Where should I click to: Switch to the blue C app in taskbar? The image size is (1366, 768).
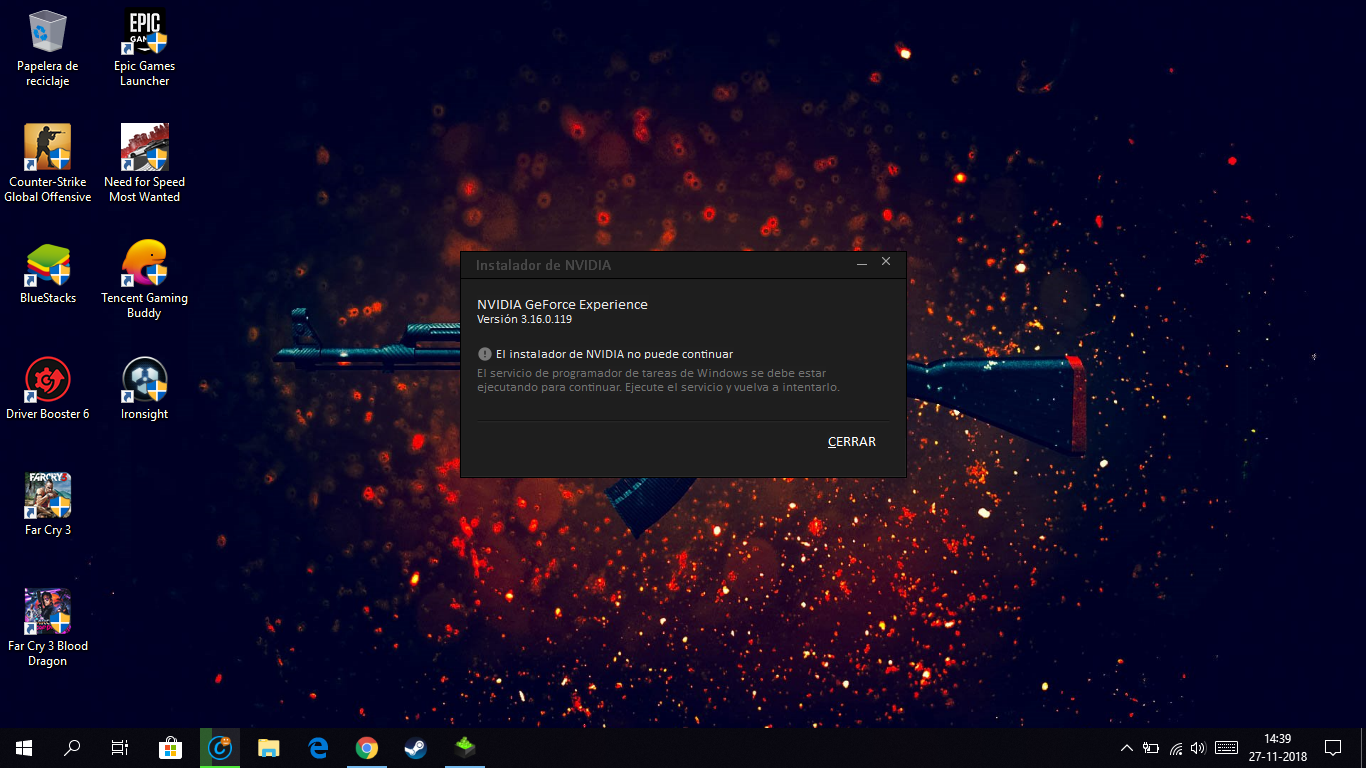click(219, 748)
